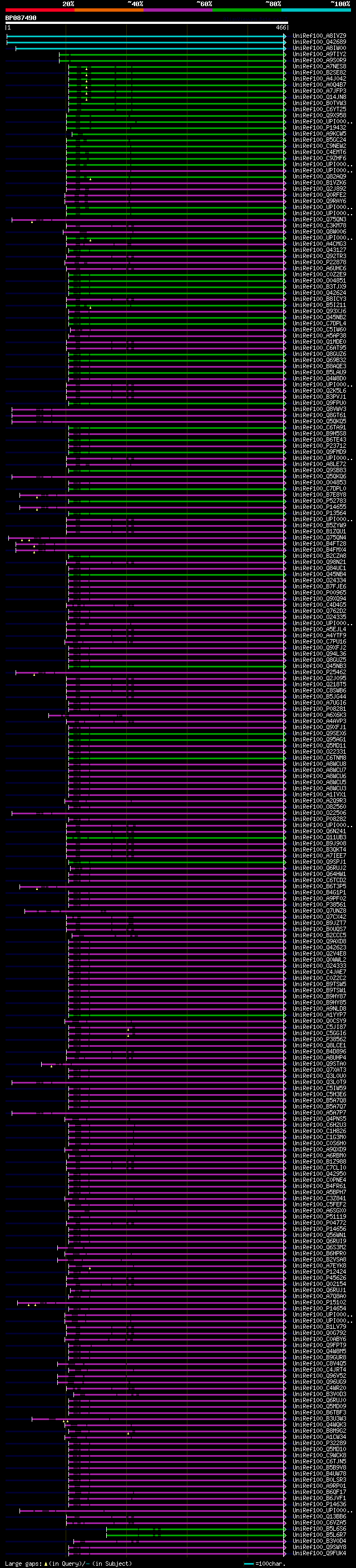
Task: Click the BP087490 query name
Action: [21, 18]
